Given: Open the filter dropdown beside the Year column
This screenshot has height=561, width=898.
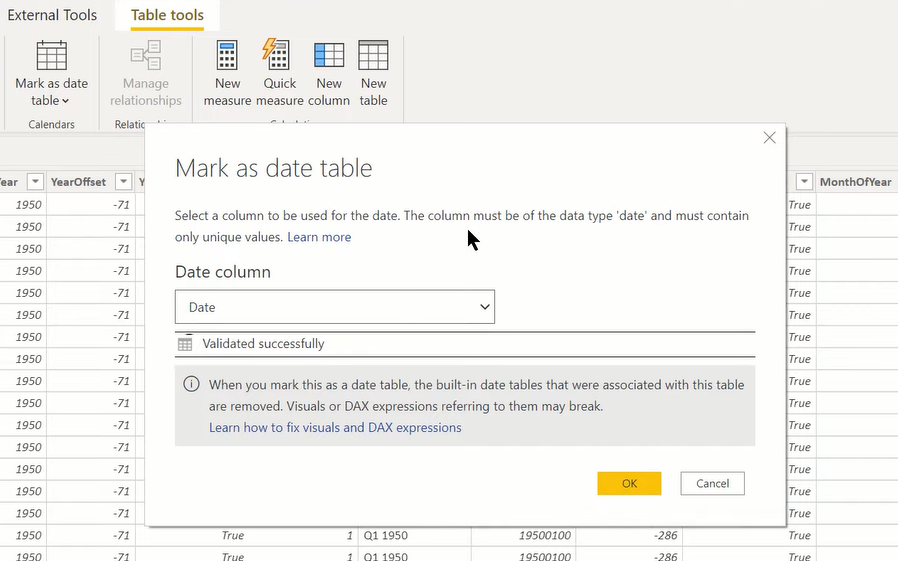Looking at the screenshot, I should pos(35,182).
